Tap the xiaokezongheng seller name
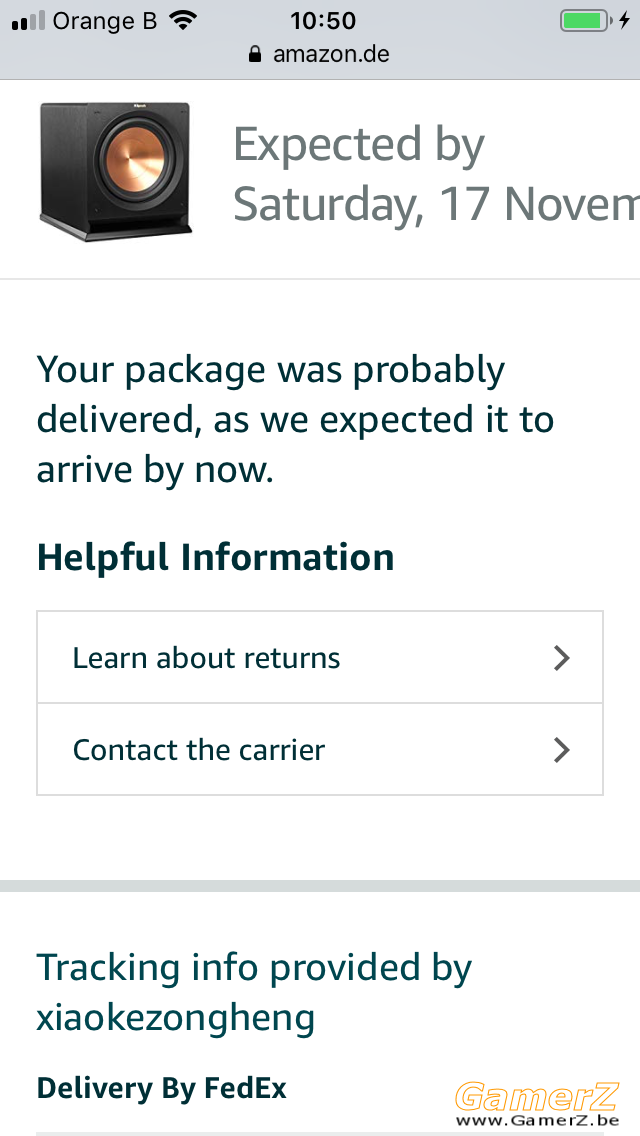This screenshot has width=640, height=1136. pos(175,1018)
